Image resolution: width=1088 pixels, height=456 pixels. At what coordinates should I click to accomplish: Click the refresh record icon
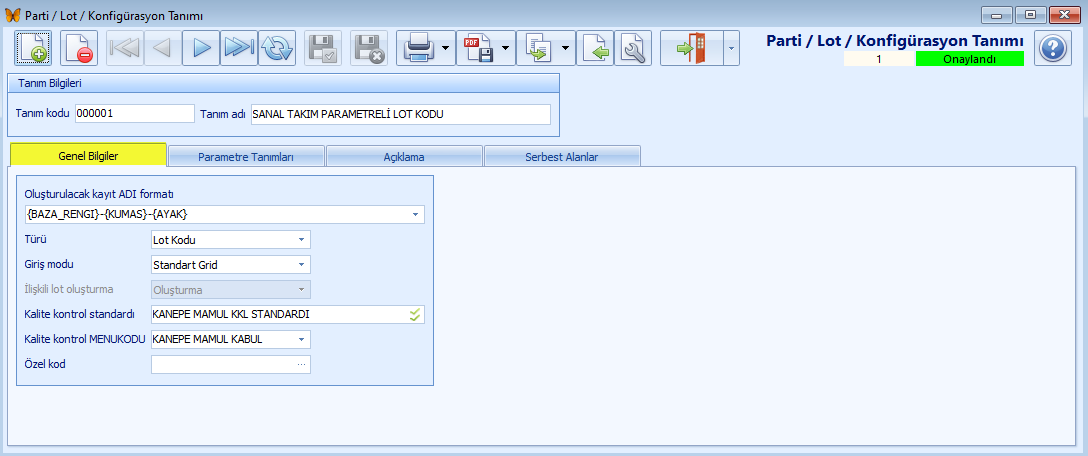tap(277, 48)
